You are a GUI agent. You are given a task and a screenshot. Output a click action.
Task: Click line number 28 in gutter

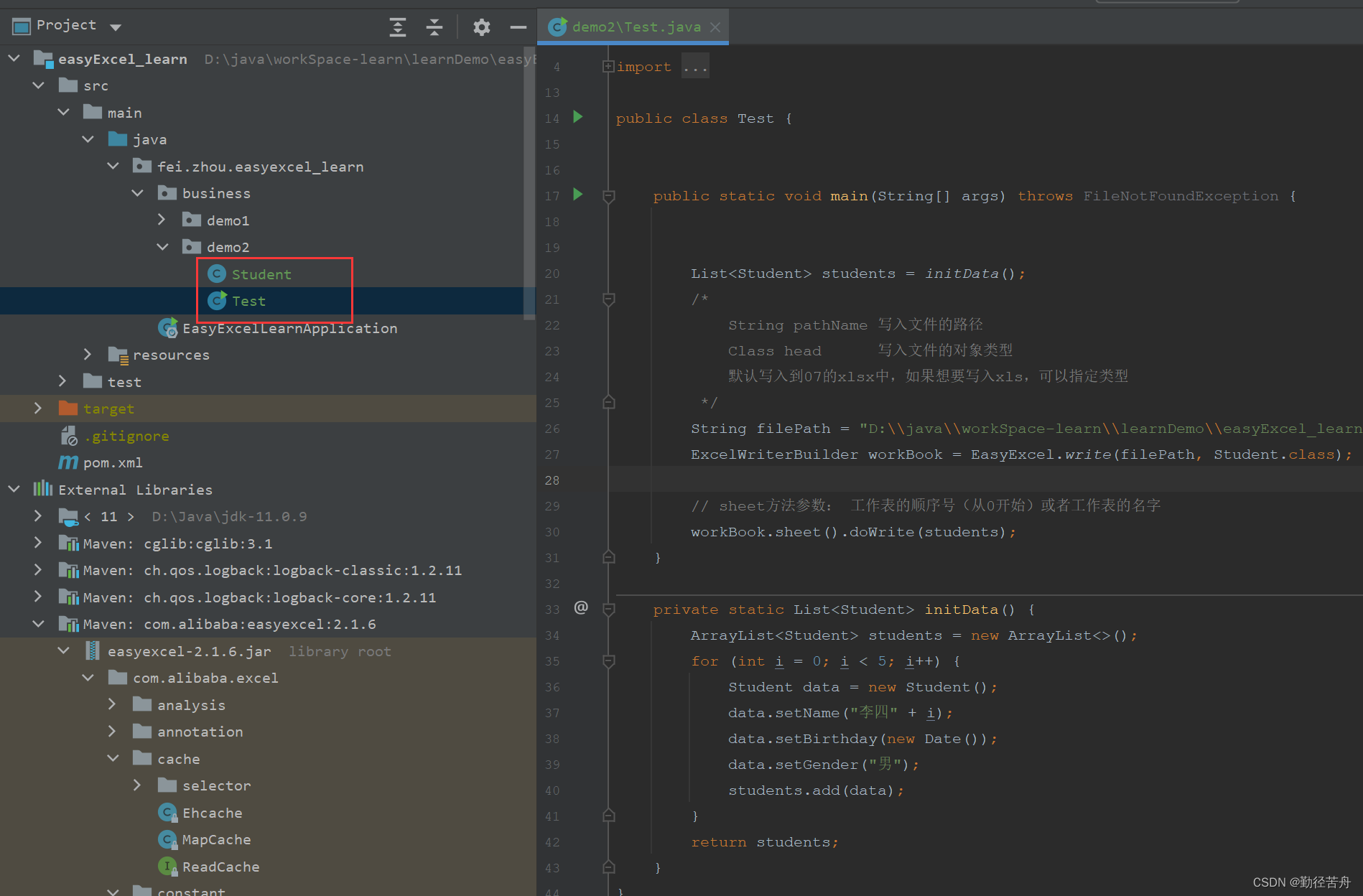coord(552,480)
